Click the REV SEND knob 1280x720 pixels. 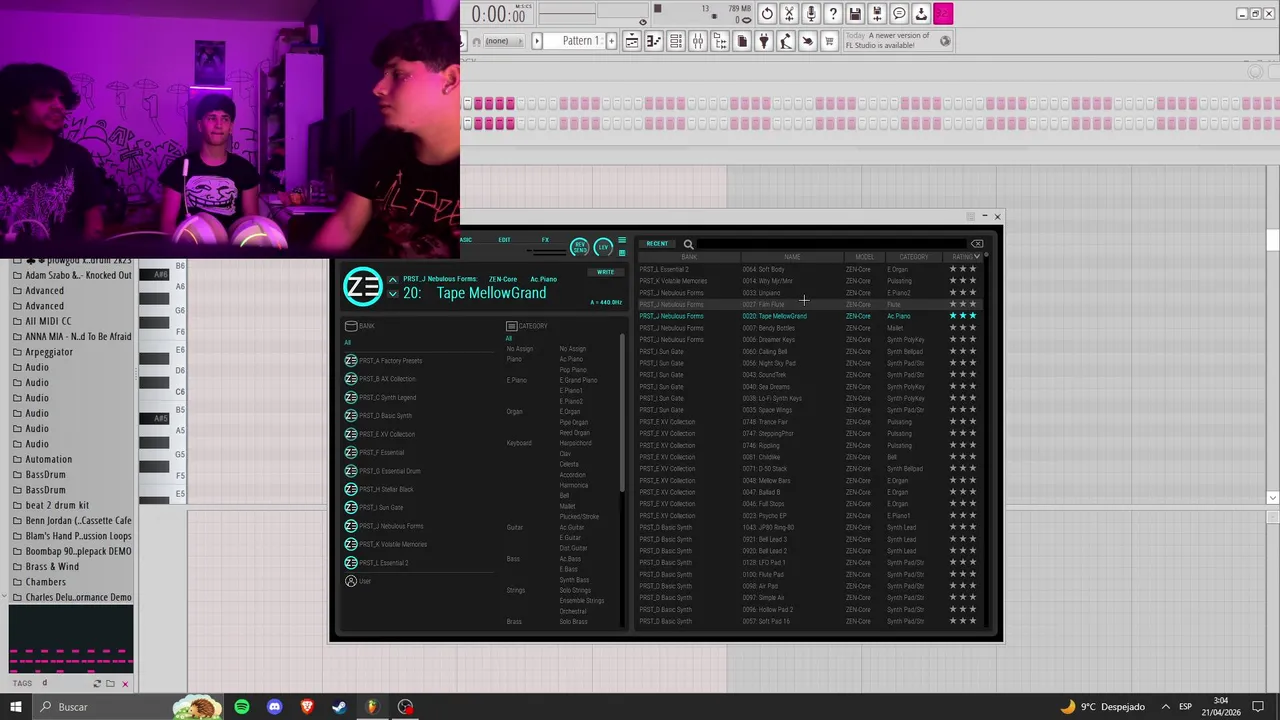[x=579, y=247]
